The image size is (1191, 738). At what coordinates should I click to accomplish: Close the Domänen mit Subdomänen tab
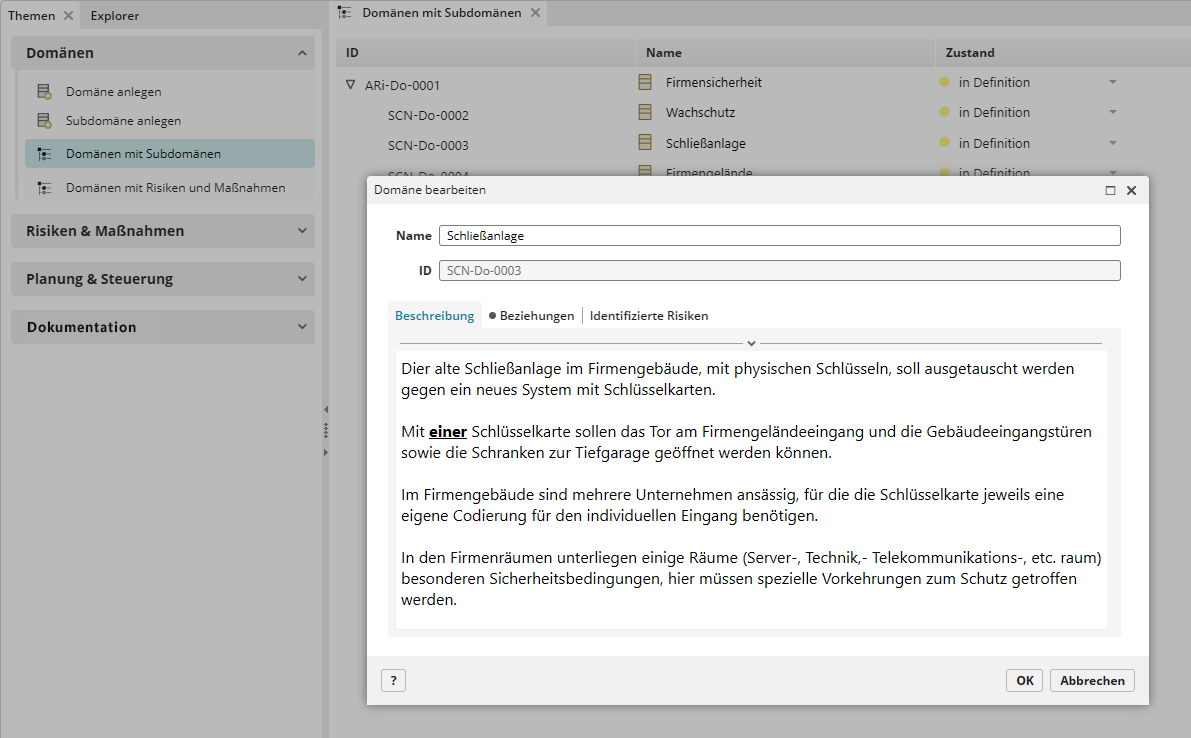535,13
